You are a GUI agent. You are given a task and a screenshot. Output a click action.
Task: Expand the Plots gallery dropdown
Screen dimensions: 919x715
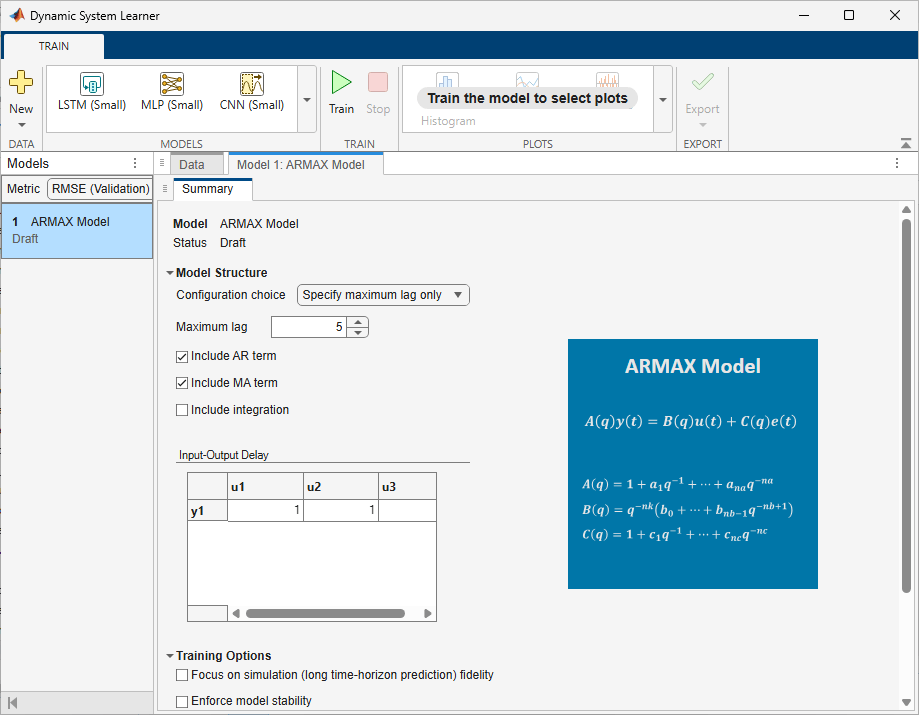click(x=663, y=100)
